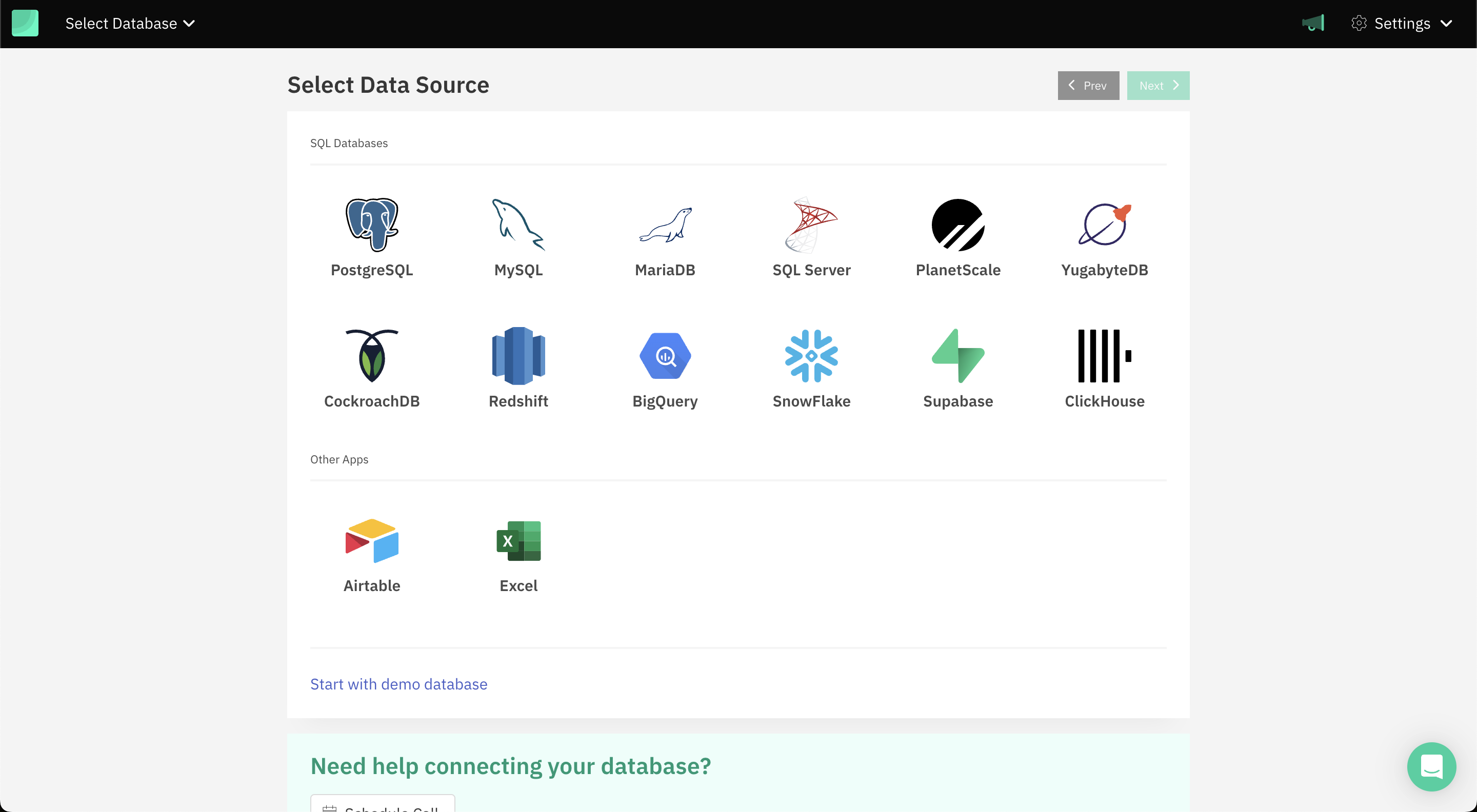Click the SQL Server label text
Screen dimensions: 1477x812
(811, 270)
